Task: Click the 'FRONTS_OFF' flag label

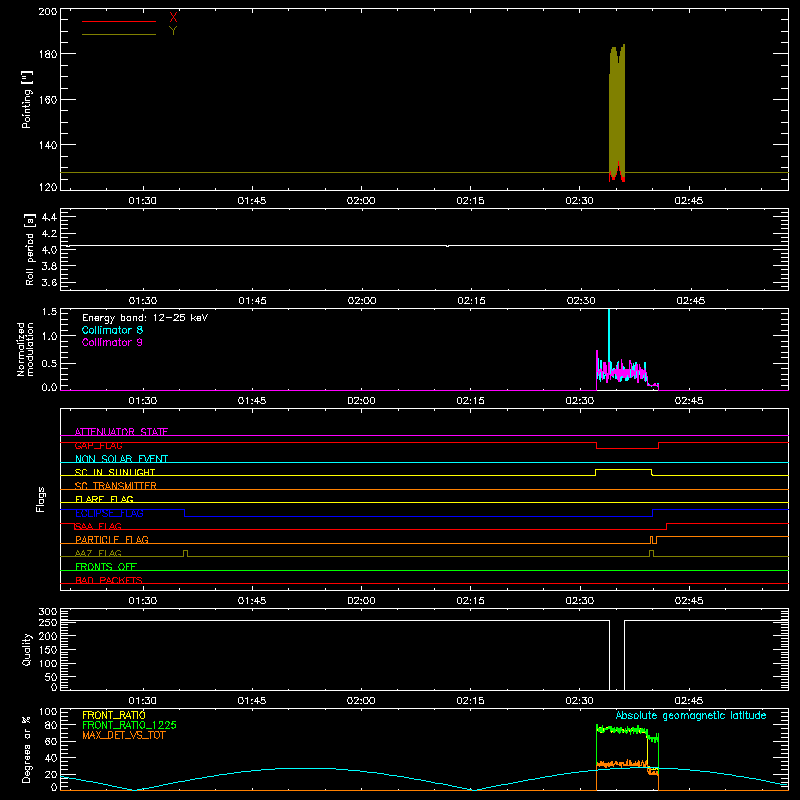Action: point(106,566)
